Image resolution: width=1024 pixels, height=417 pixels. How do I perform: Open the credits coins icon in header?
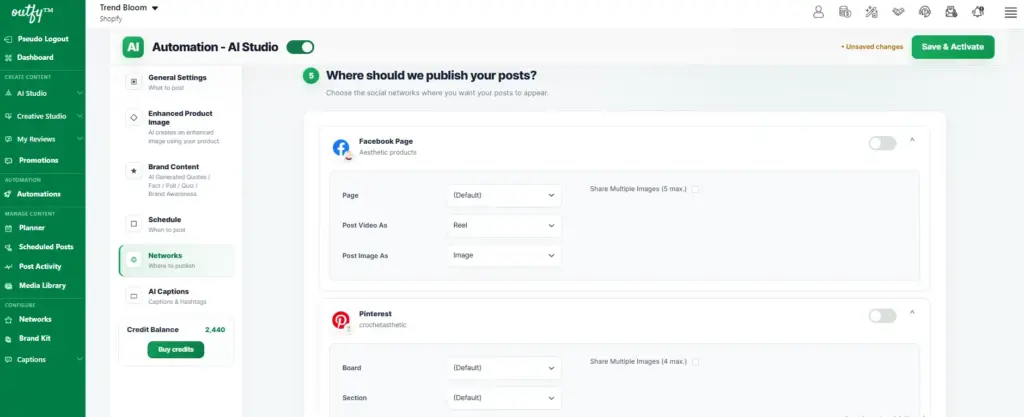coord(844,12)
